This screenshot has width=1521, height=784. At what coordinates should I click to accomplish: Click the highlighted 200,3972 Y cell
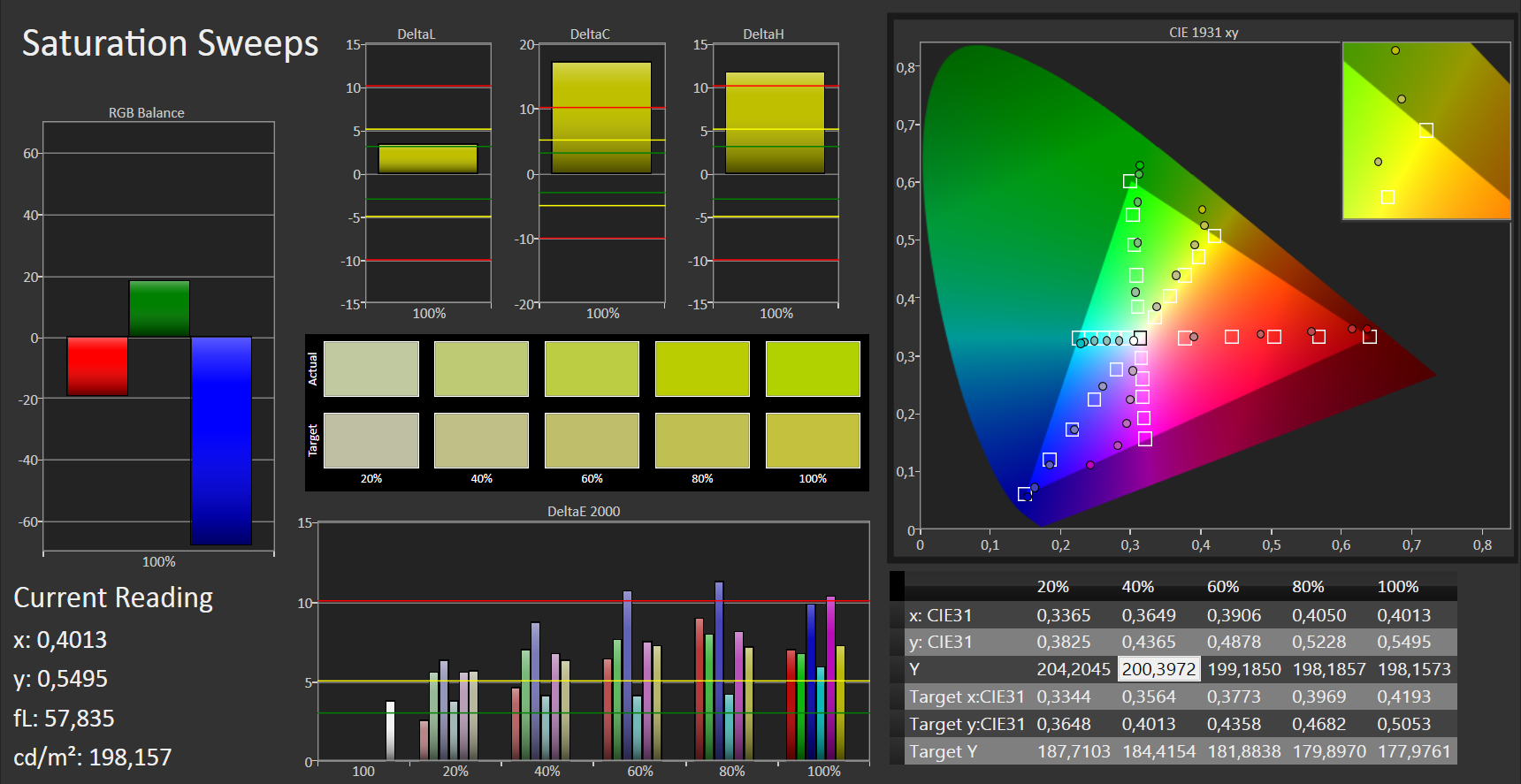(1158, 669)
